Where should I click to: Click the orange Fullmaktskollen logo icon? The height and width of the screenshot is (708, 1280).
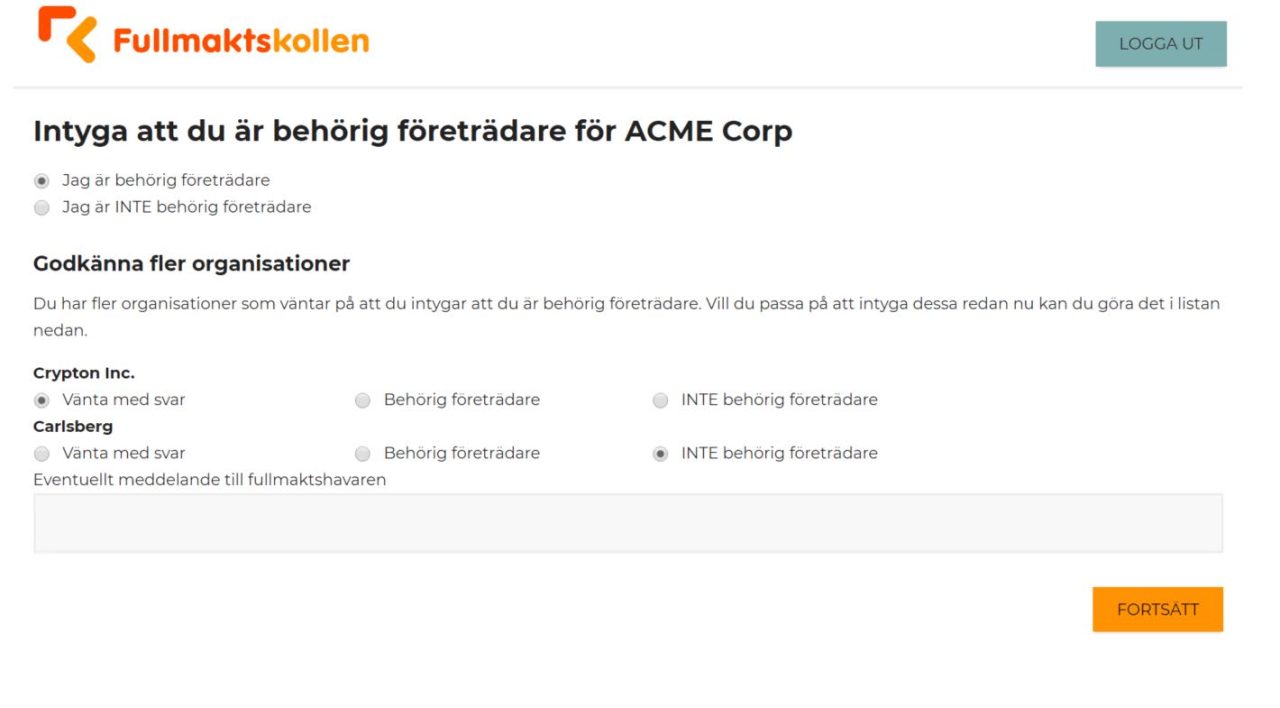[67, 34]
